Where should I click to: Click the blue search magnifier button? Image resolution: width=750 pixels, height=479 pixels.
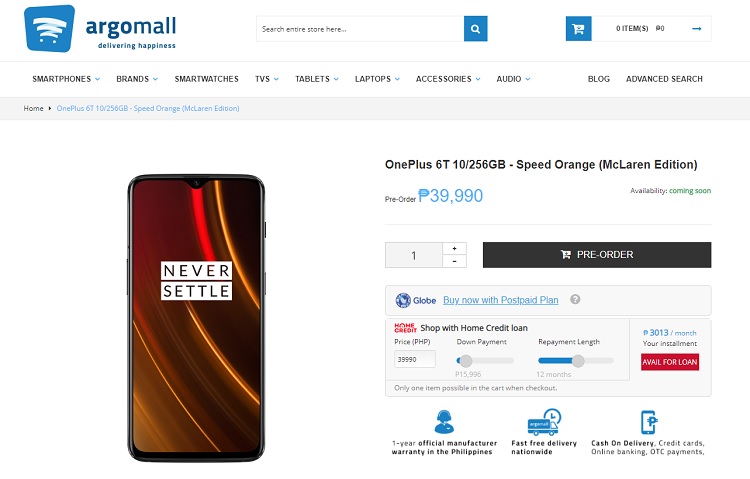[x=475, y=29]
